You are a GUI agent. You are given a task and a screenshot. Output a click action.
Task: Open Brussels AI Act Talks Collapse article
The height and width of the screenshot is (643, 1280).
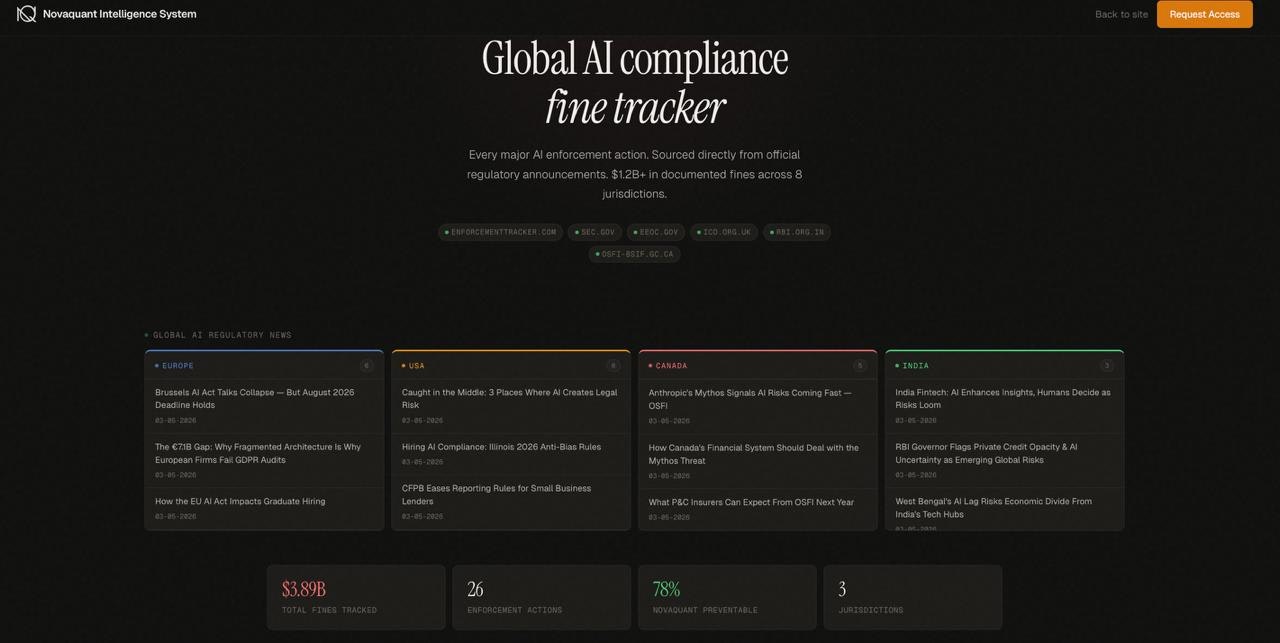[x=264, y=406]
